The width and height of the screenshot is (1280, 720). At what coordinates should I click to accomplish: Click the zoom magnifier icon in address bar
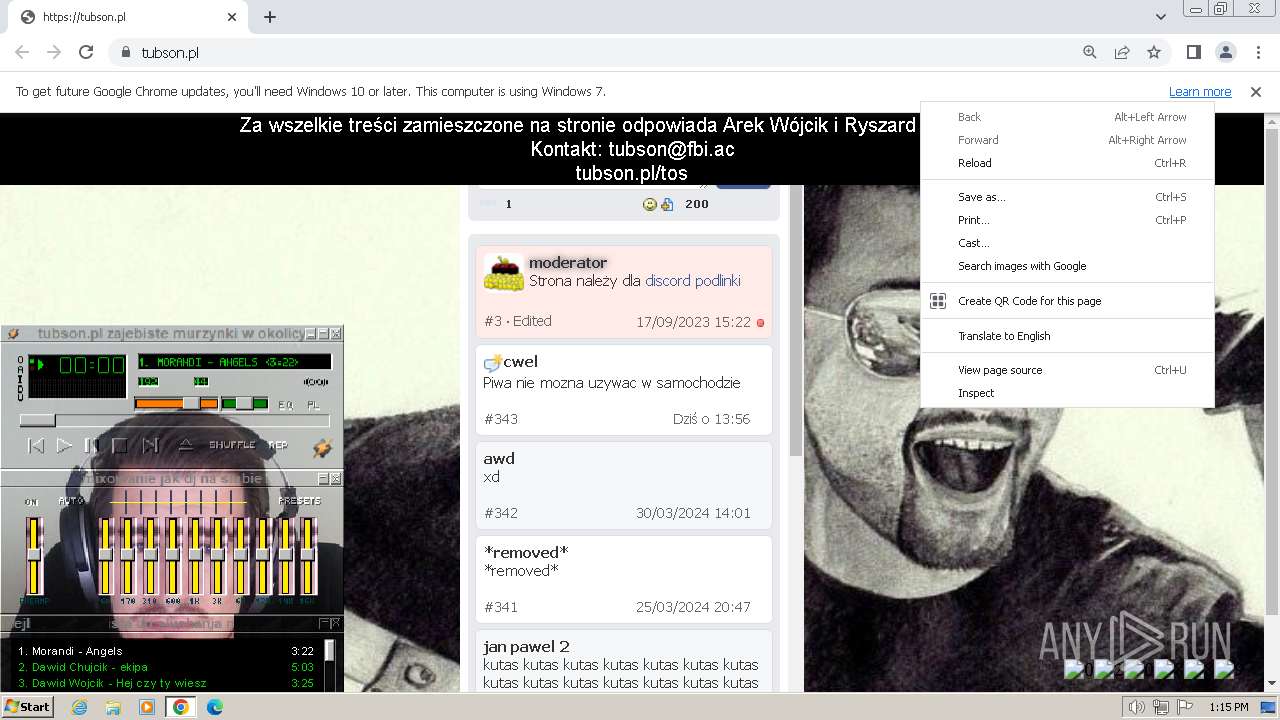coord(1090,52)
